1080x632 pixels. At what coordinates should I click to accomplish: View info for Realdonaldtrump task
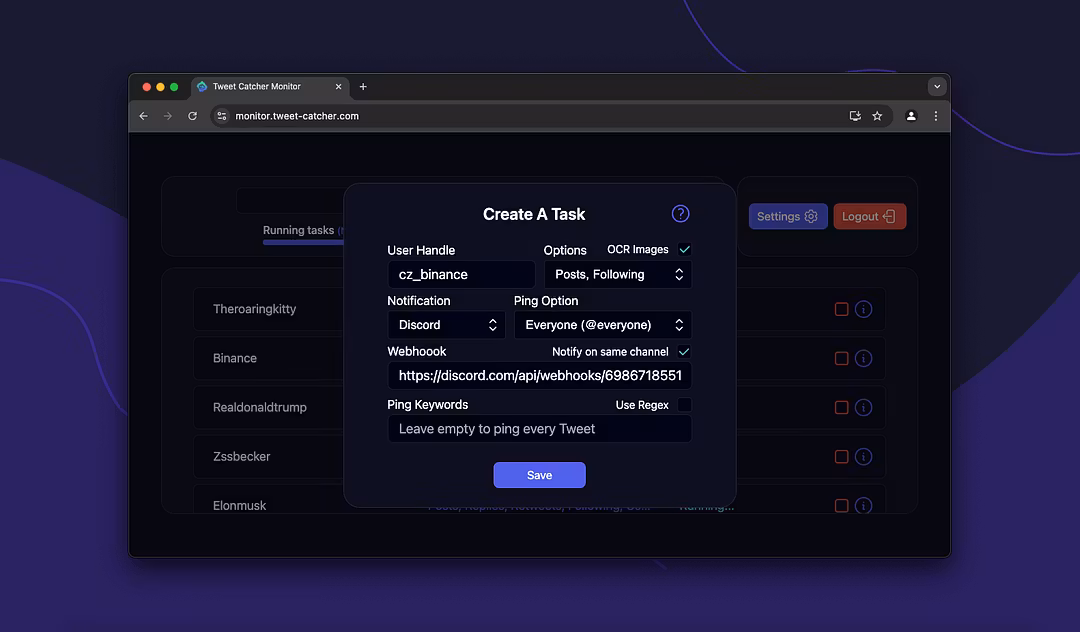[x=863, y=408]
